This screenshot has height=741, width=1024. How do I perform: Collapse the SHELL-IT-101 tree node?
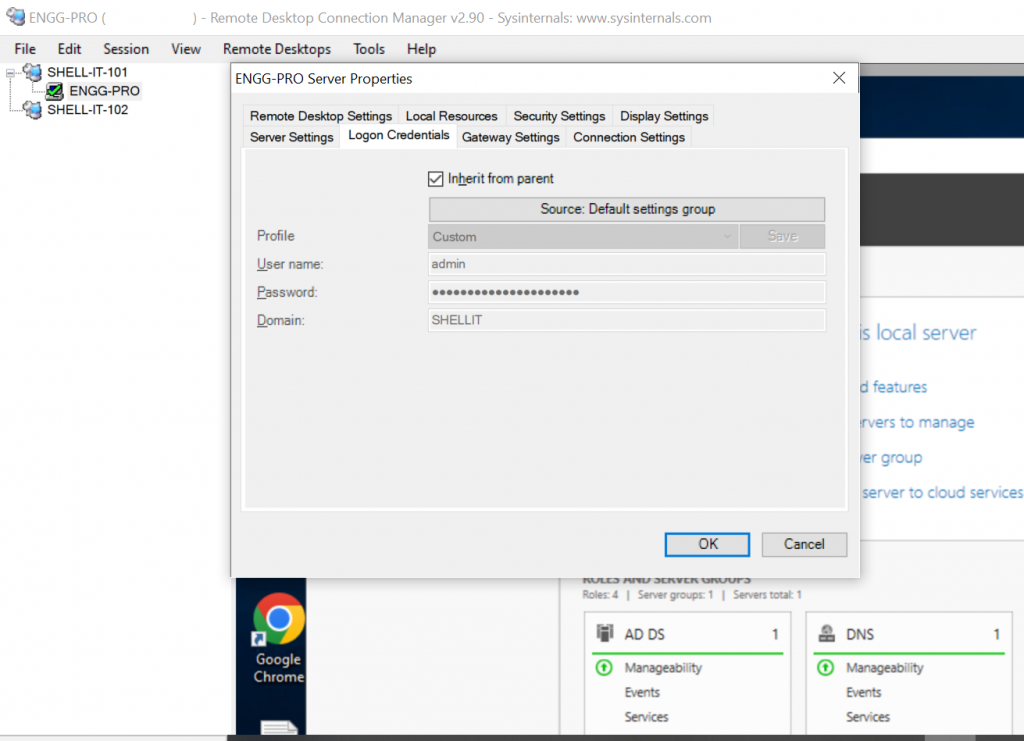(10, 73)
